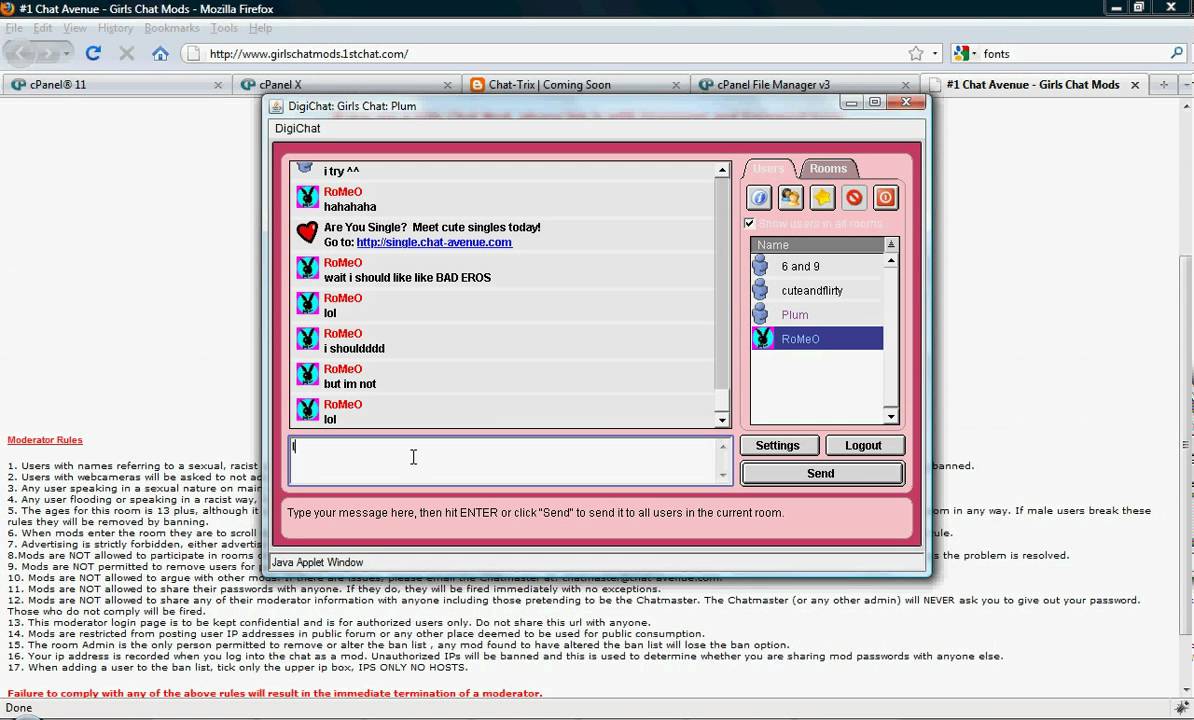Click the Firefox stop loading button

coord(126,53)
